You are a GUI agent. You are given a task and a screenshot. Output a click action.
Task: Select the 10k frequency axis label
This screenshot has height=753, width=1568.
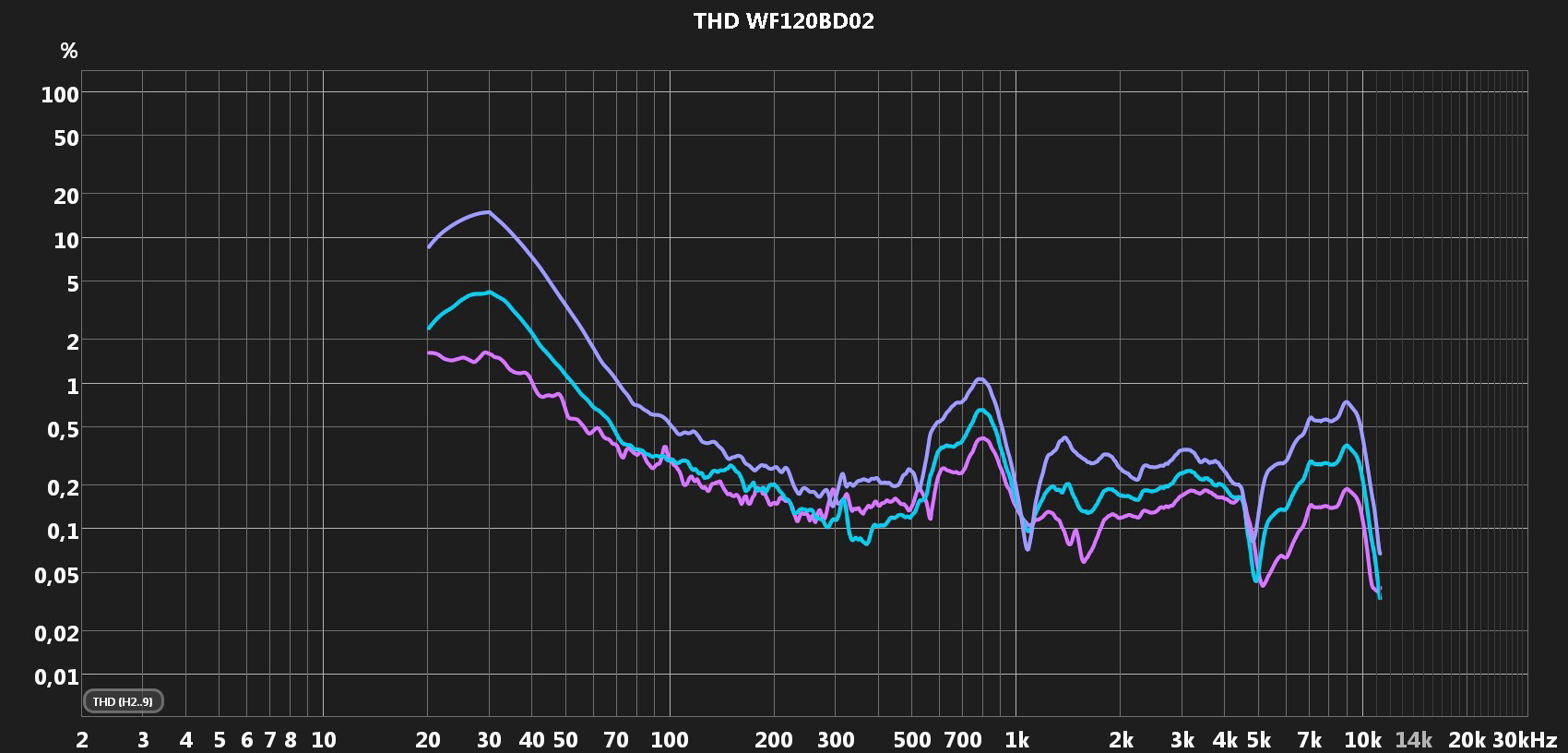point(1362,740)
